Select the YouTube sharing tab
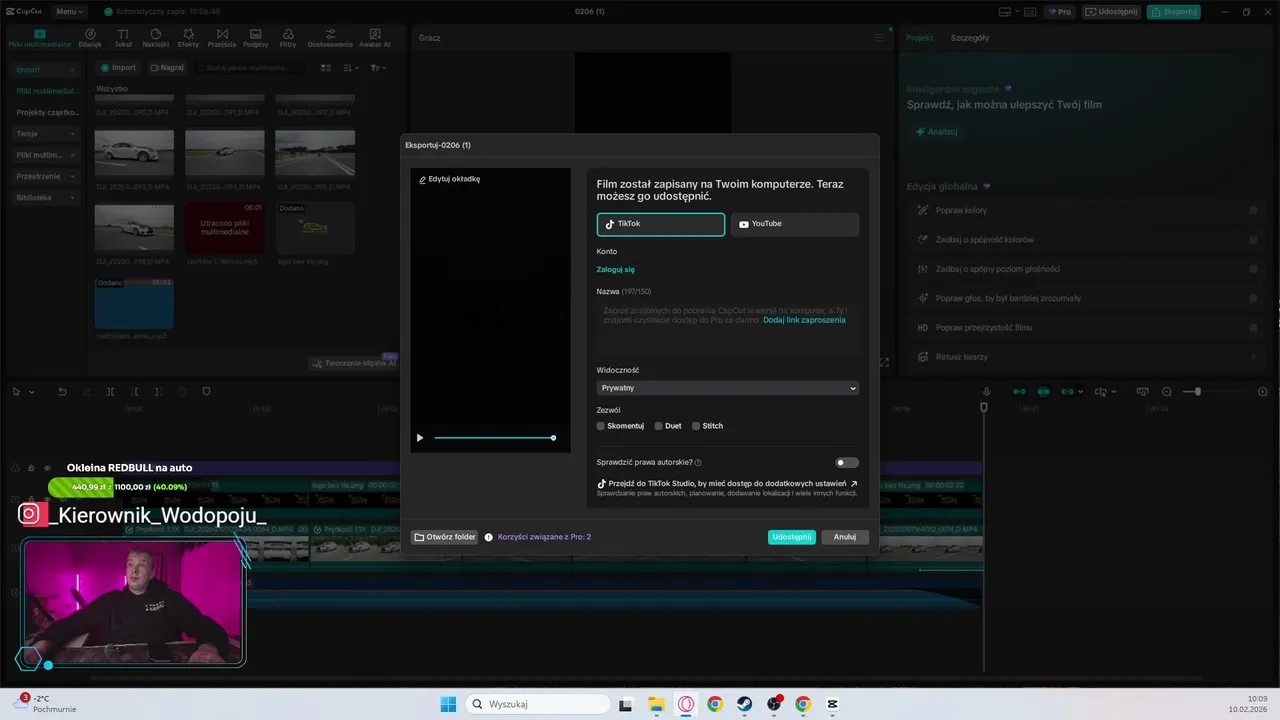 pyautogui.click(x=795, y=224)
